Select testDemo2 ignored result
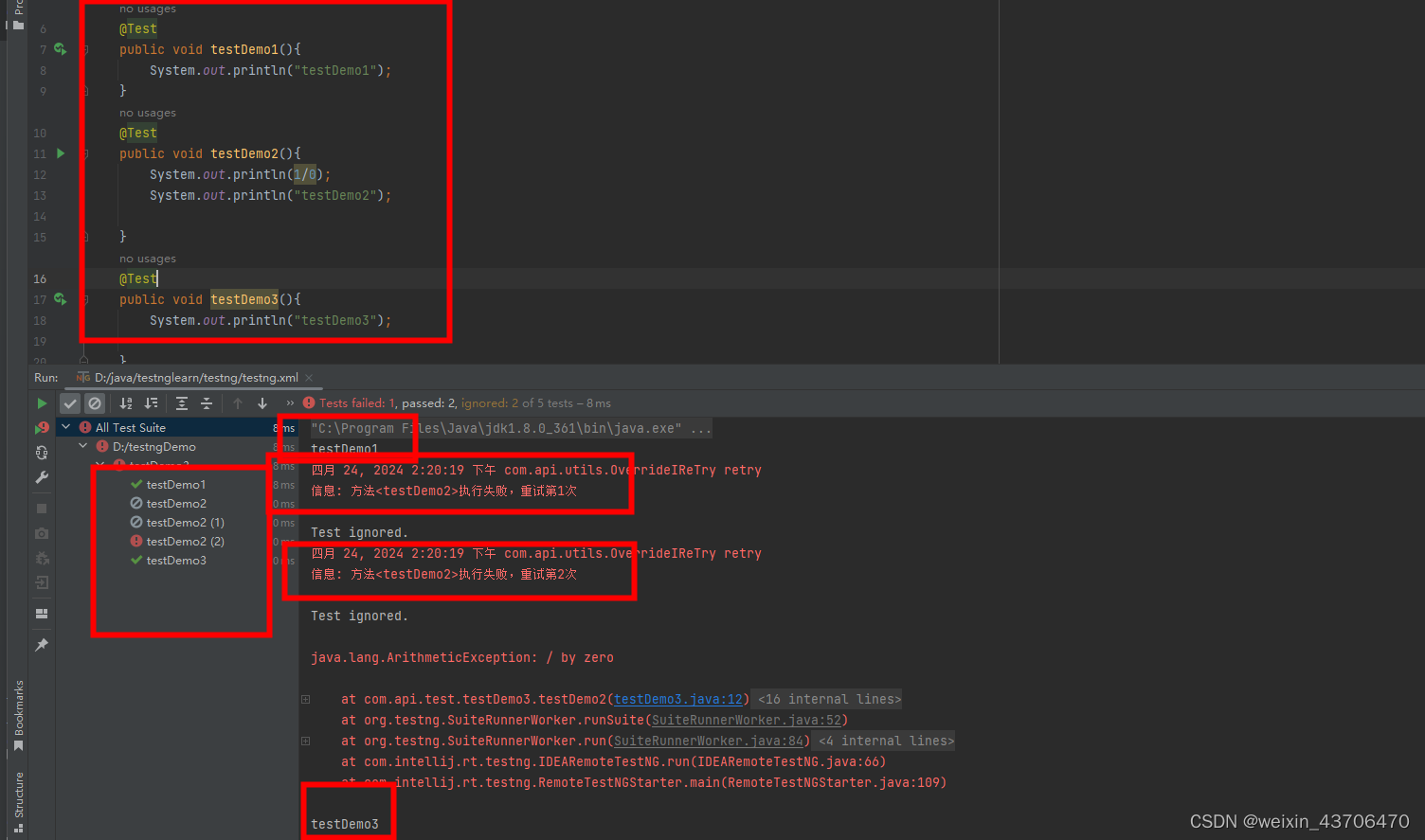 click(x=175, y=503)
